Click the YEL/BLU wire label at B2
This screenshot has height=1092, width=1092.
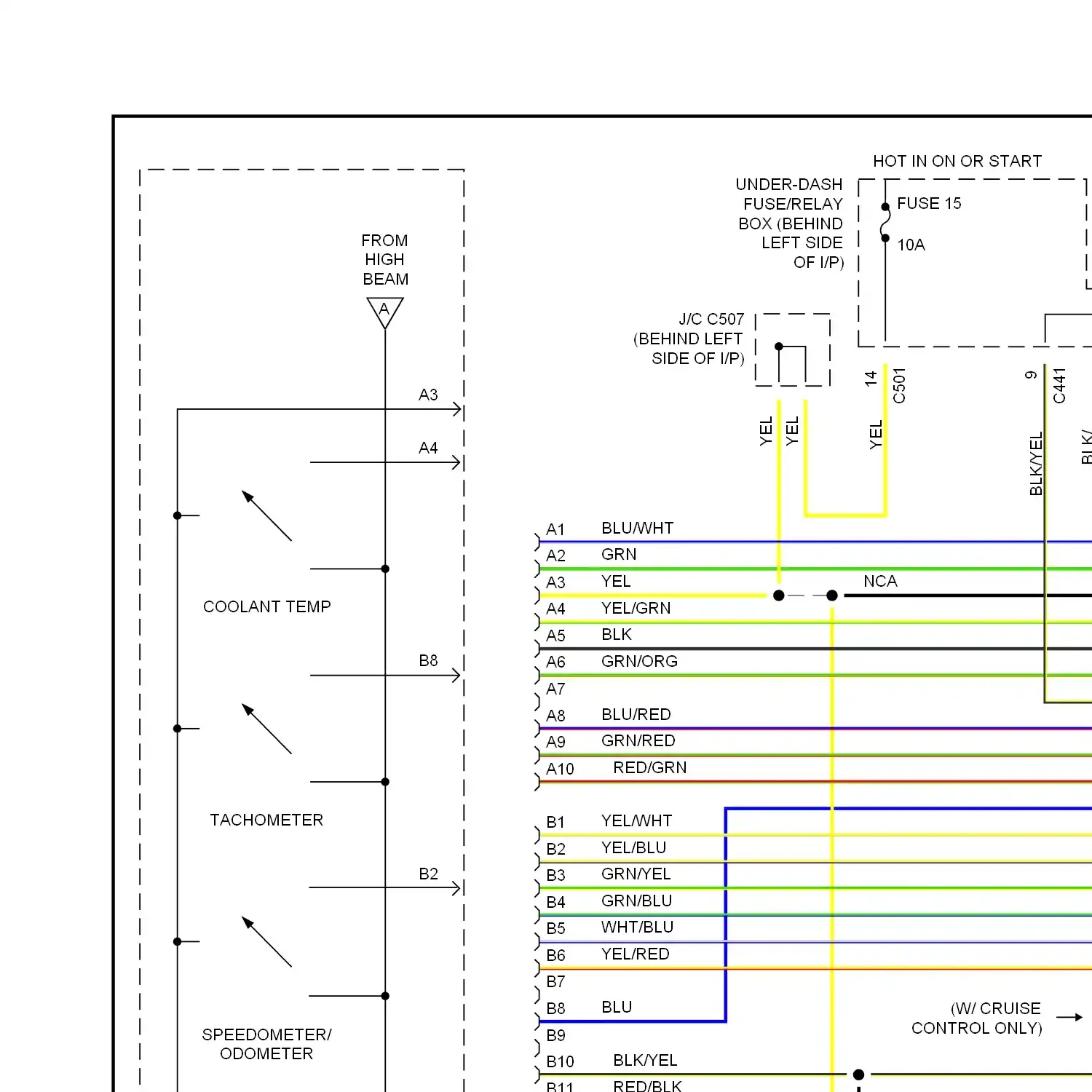[633, 847]
